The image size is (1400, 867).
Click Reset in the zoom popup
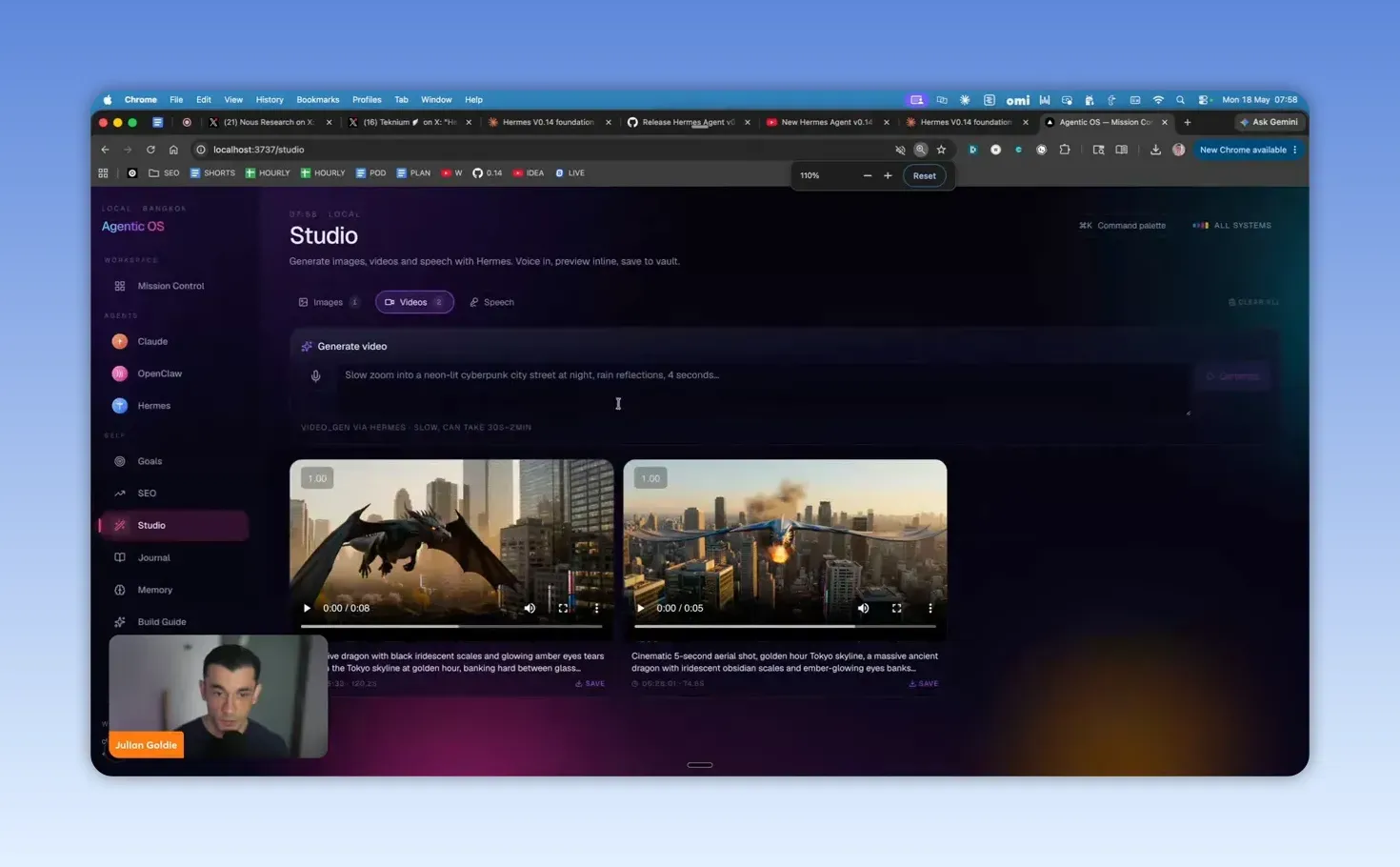coord(924,175)
